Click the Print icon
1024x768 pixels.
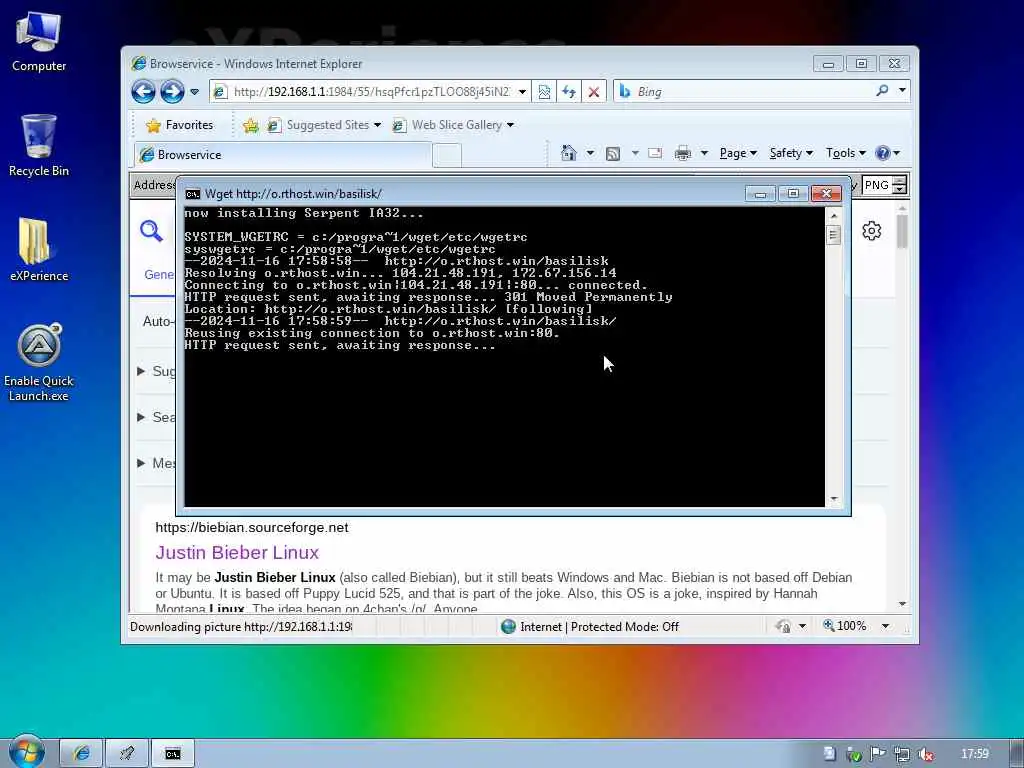pos(682,153)
